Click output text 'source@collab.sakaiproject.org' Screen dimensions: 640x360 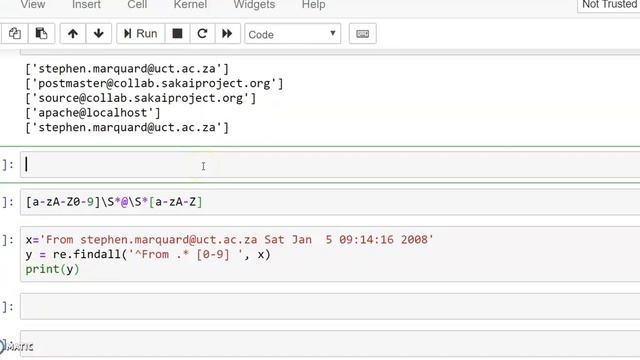(x=140, y=98)
